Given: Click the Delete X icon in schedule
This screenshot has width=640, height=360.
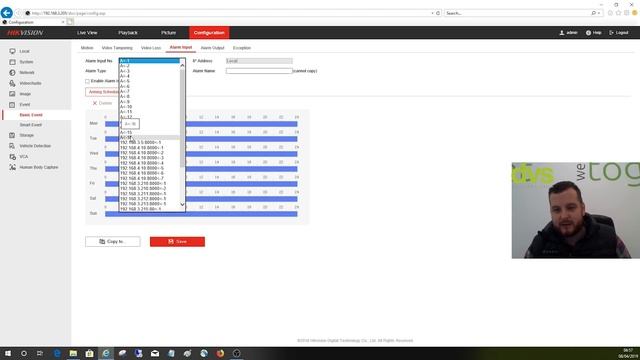Looking at the screenshot, I should point(95,103).
